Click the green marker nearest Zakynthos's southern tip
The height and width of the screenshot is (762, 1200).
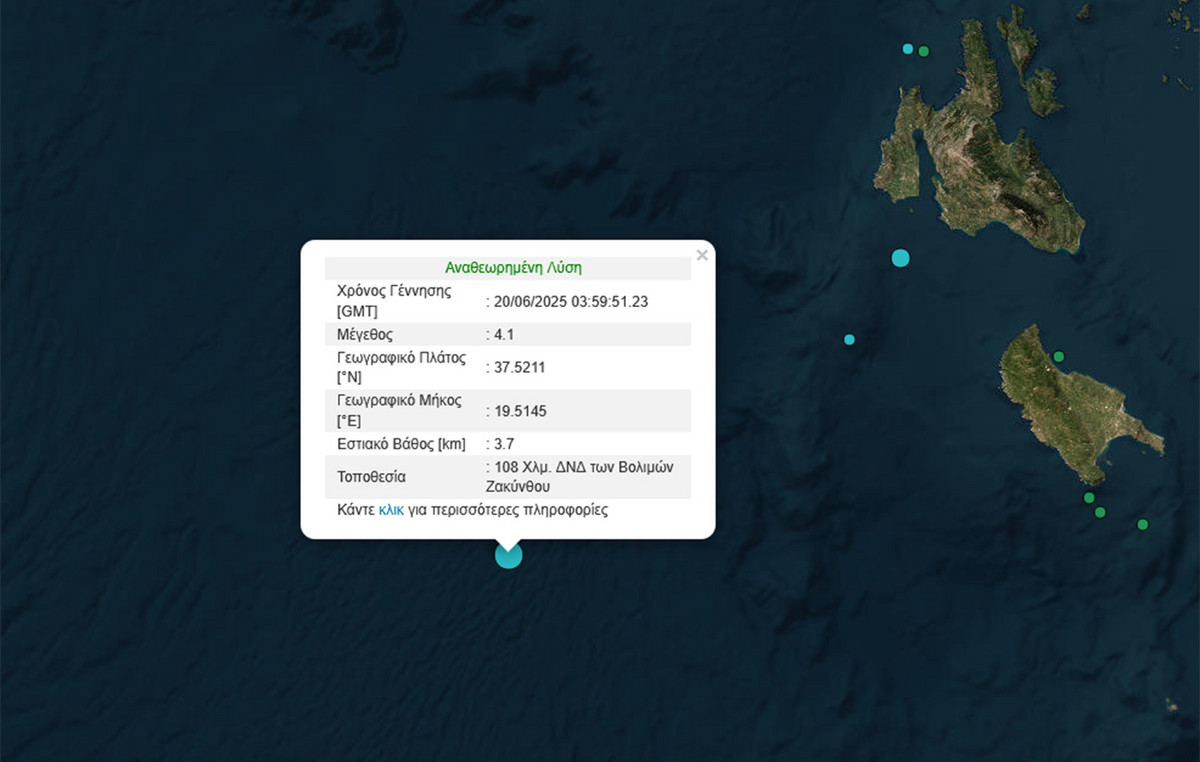pos(1089,498)
